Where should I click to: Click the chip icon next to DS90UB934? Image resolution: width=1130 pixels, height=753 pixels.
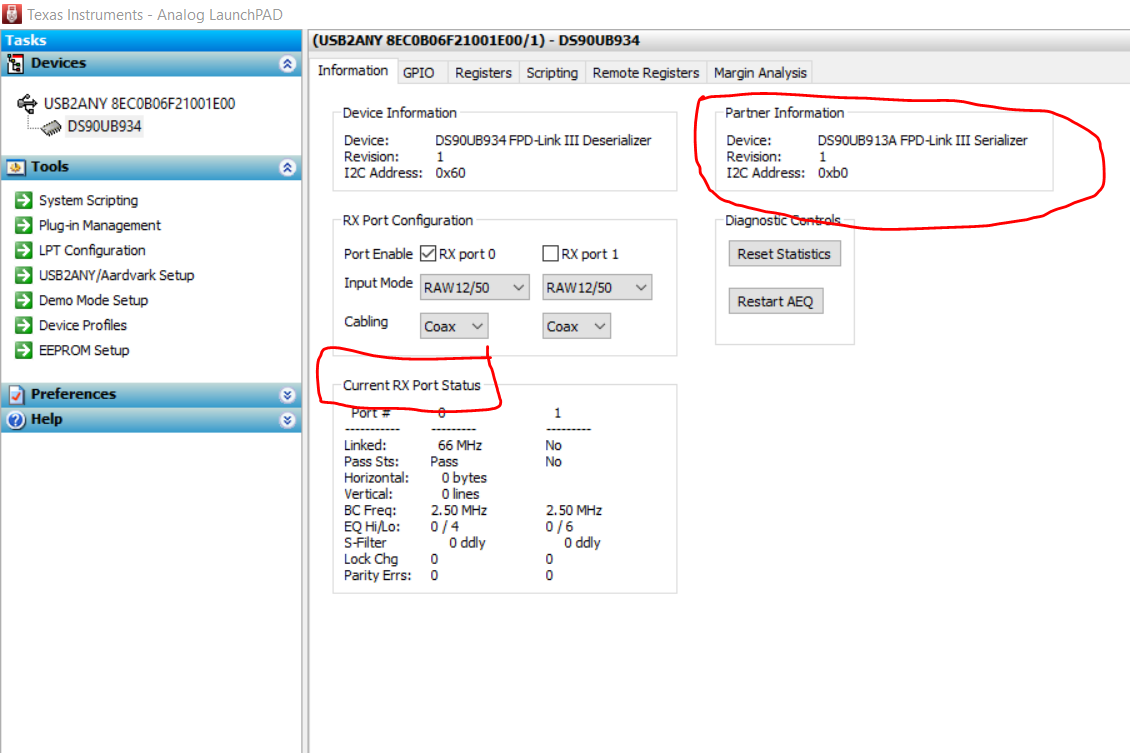click(x=51, y=128)
